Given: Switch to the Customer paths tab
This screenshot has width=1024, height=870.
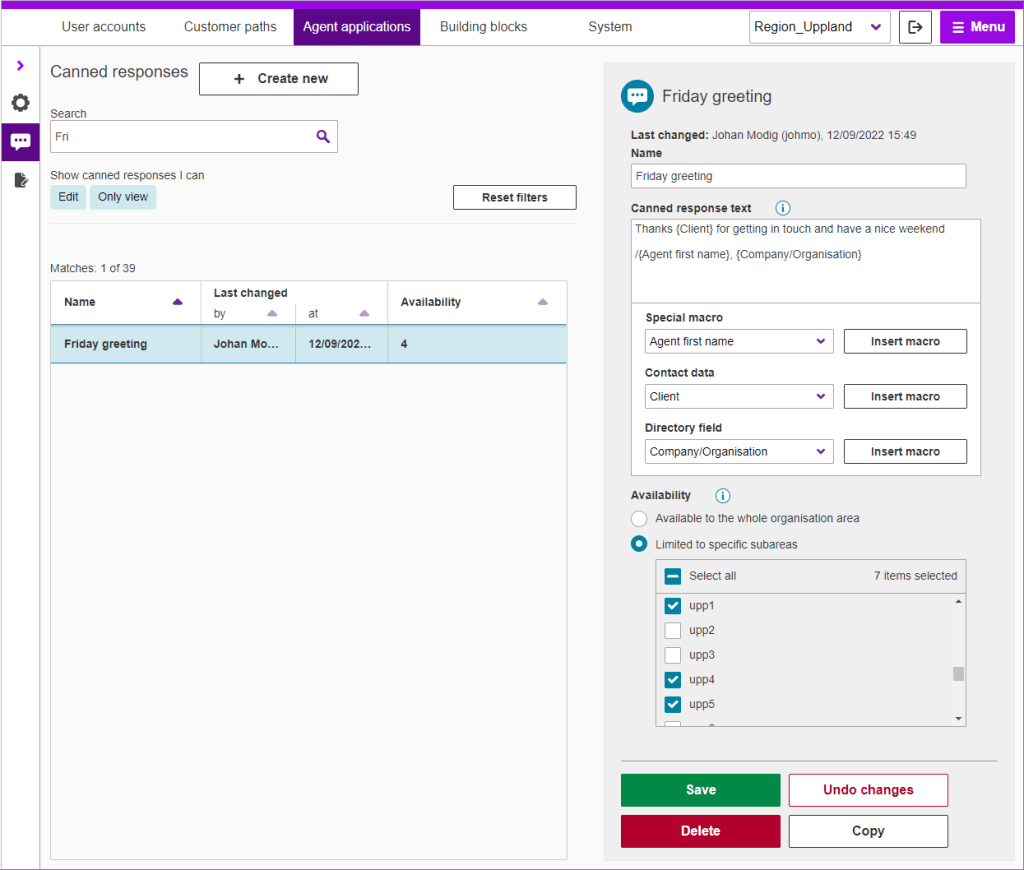Looking at the screenshot, I should (x=230, y=27).
